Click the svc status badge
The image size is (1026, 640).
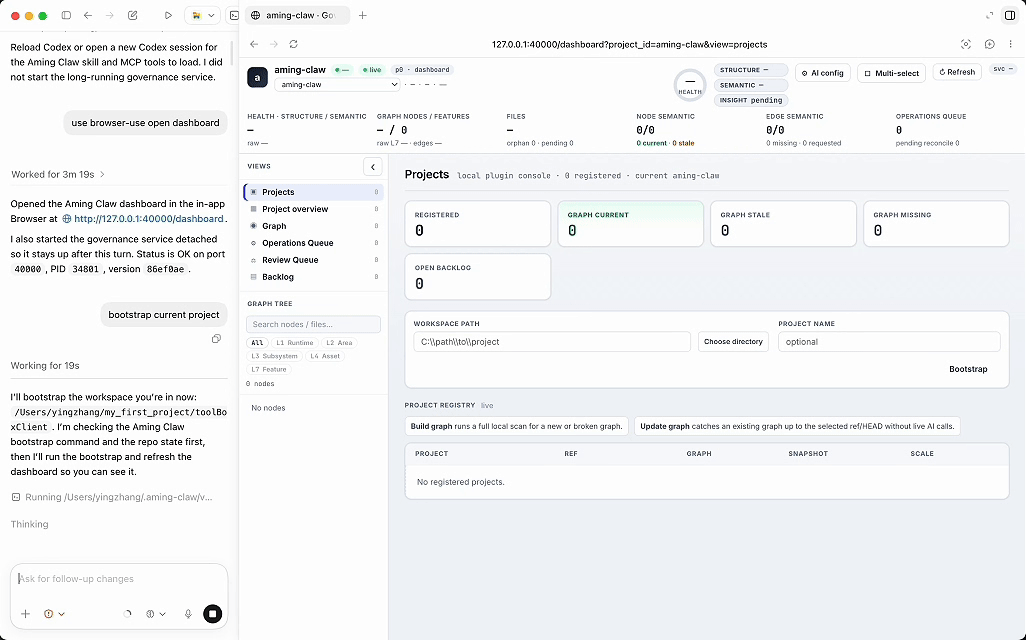click(x=1003, y=69)
